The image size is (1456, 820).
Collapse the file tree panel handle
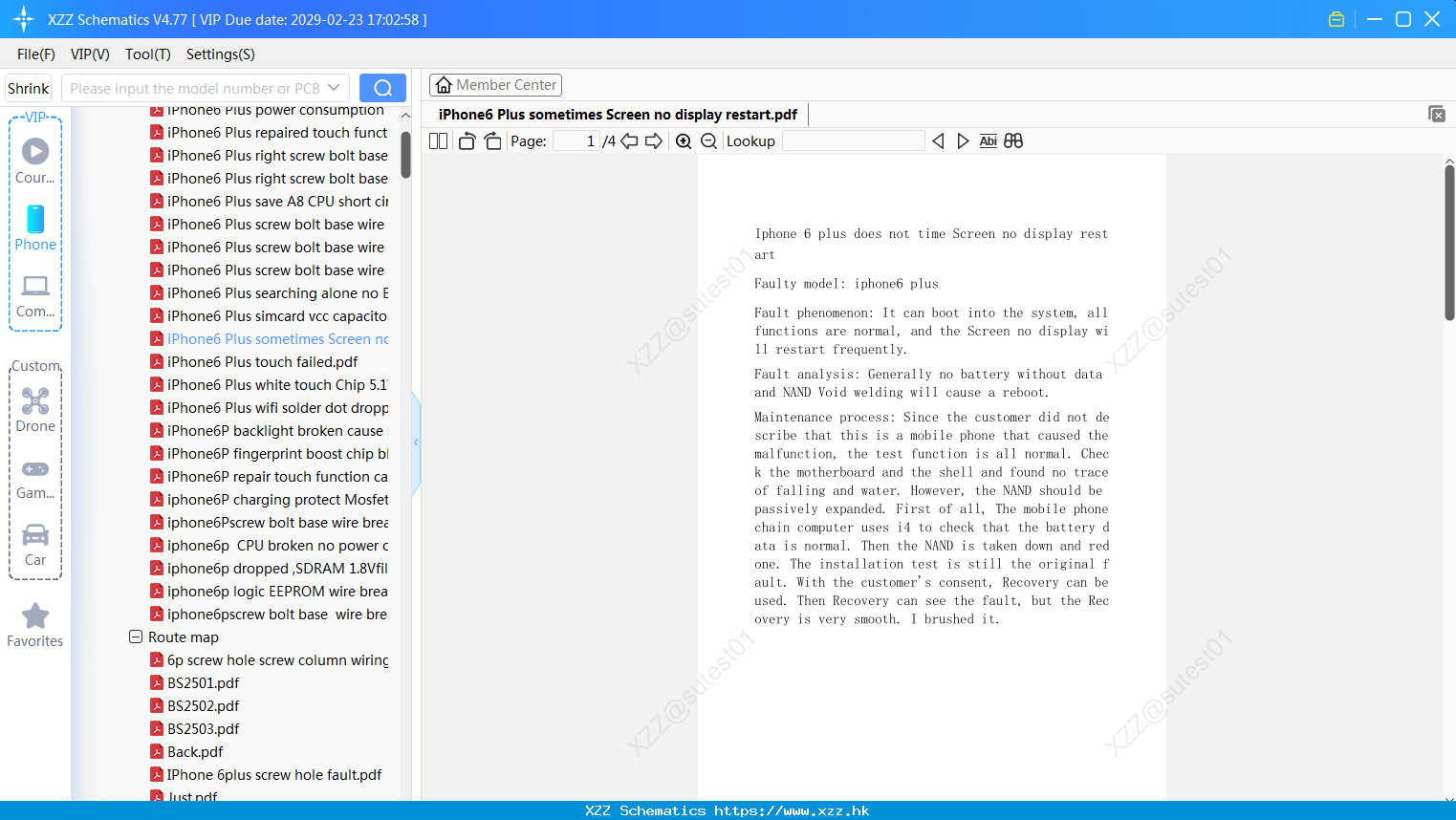coord(416,442)
